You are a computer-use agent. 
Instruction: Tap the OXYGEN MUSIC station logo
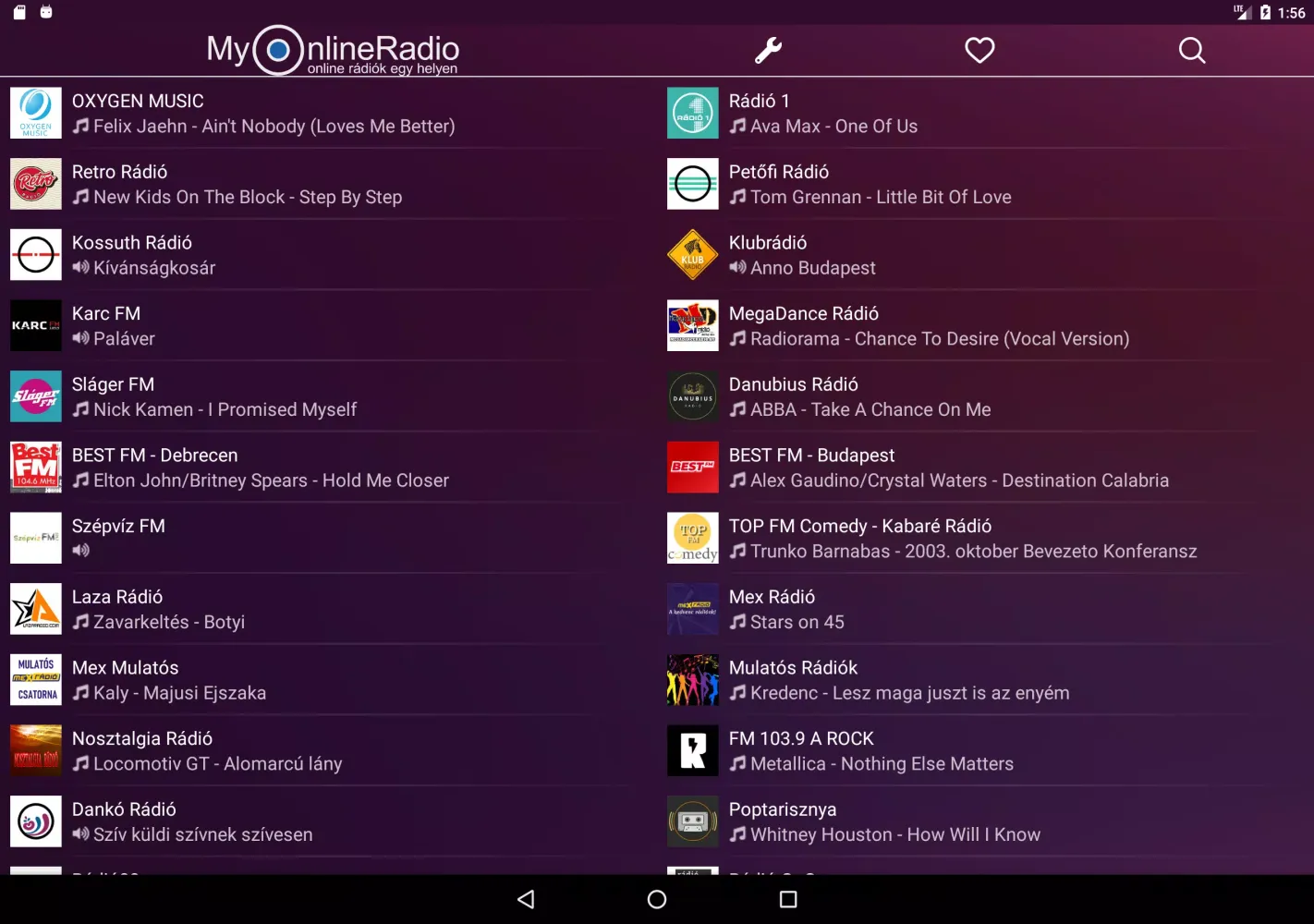tap(36, 113)
